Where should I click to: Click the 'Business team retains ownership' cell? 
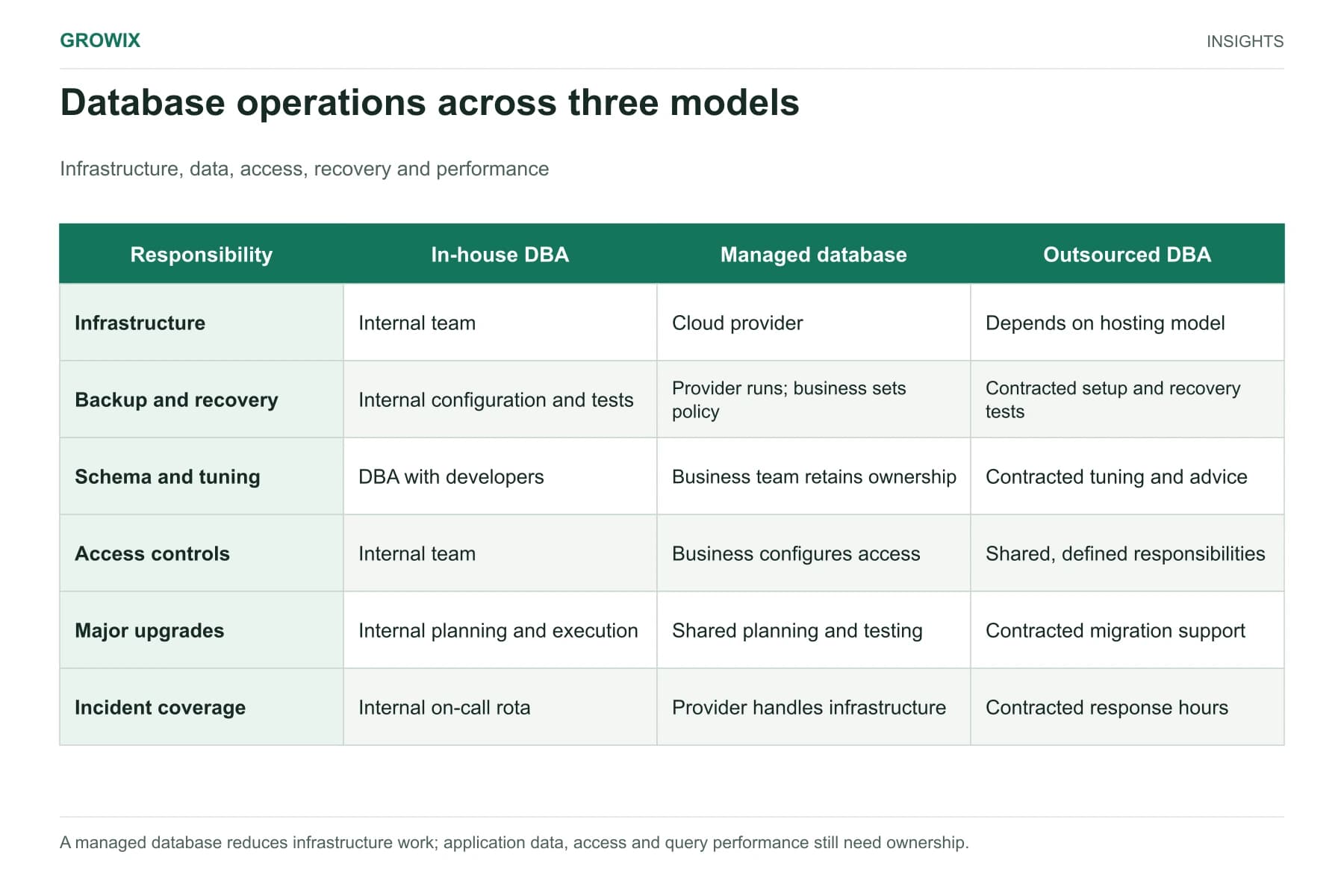pos(814,476)
